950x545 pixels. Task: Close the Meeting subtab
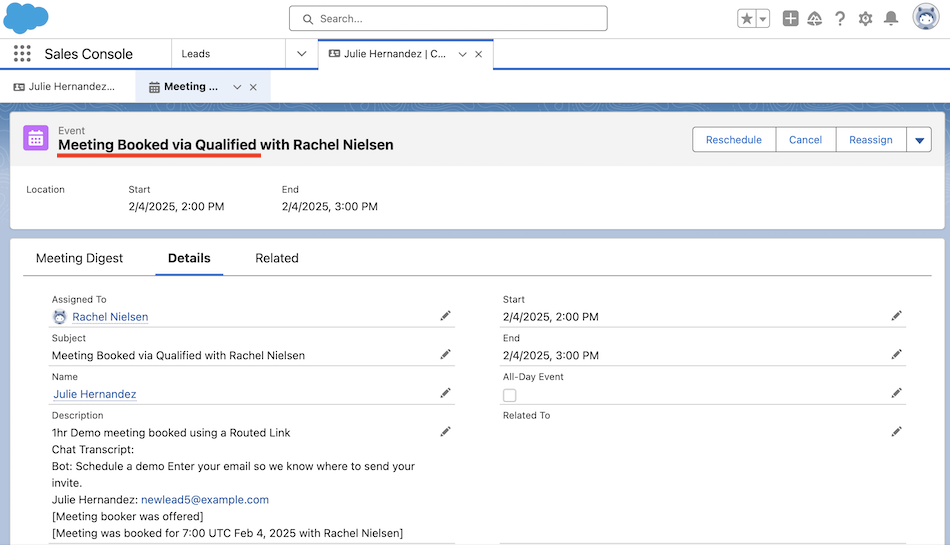tap(253, 87)
